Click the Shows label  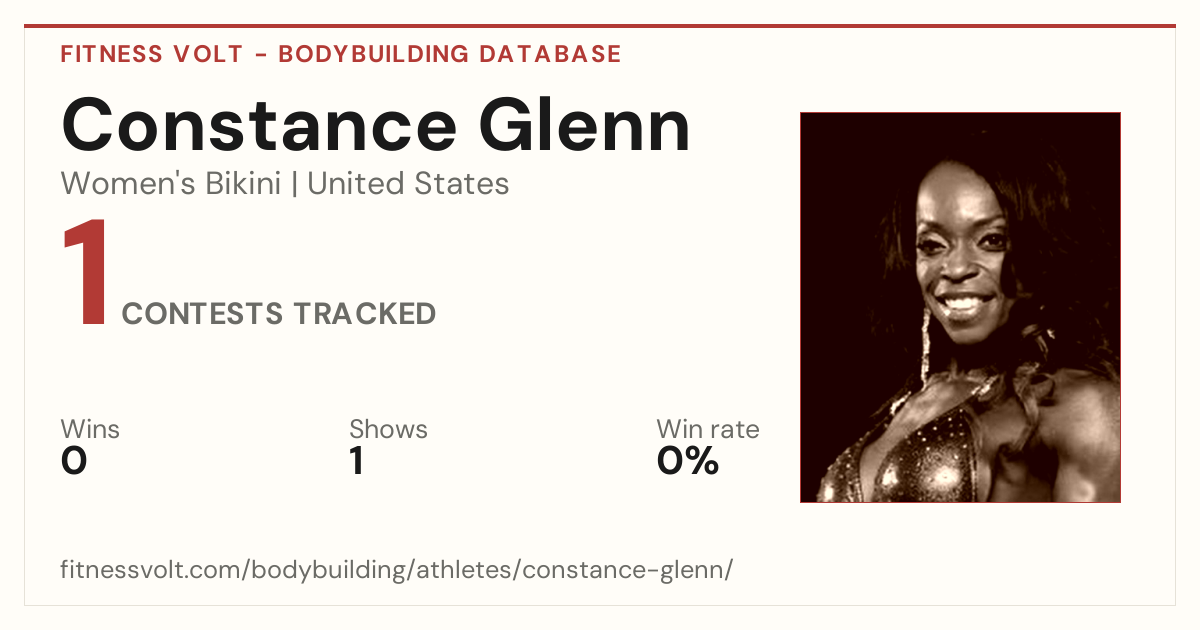click(x=388, y=430)
